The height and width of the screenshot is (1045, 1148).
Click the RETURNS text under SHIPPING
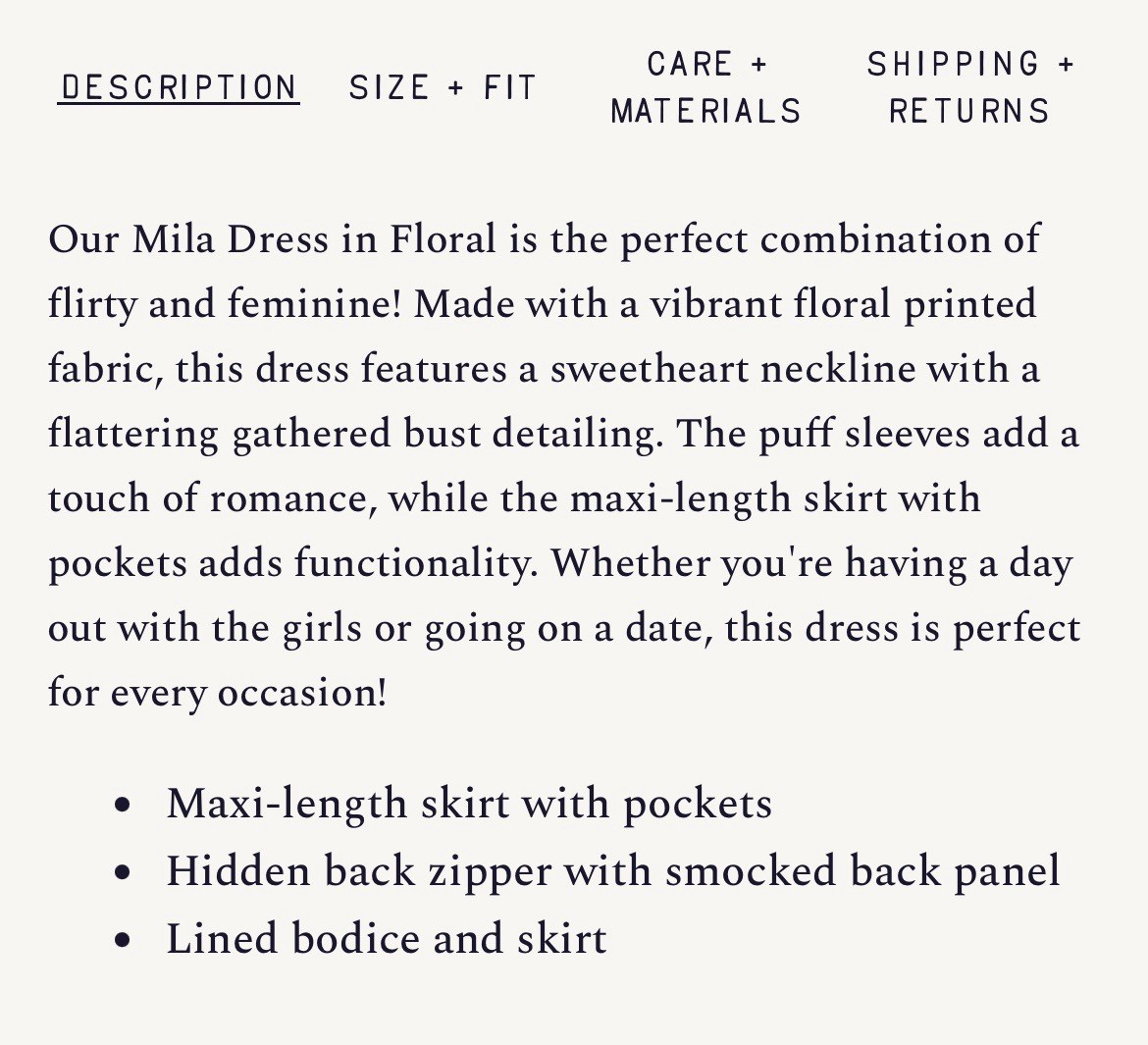967,110
